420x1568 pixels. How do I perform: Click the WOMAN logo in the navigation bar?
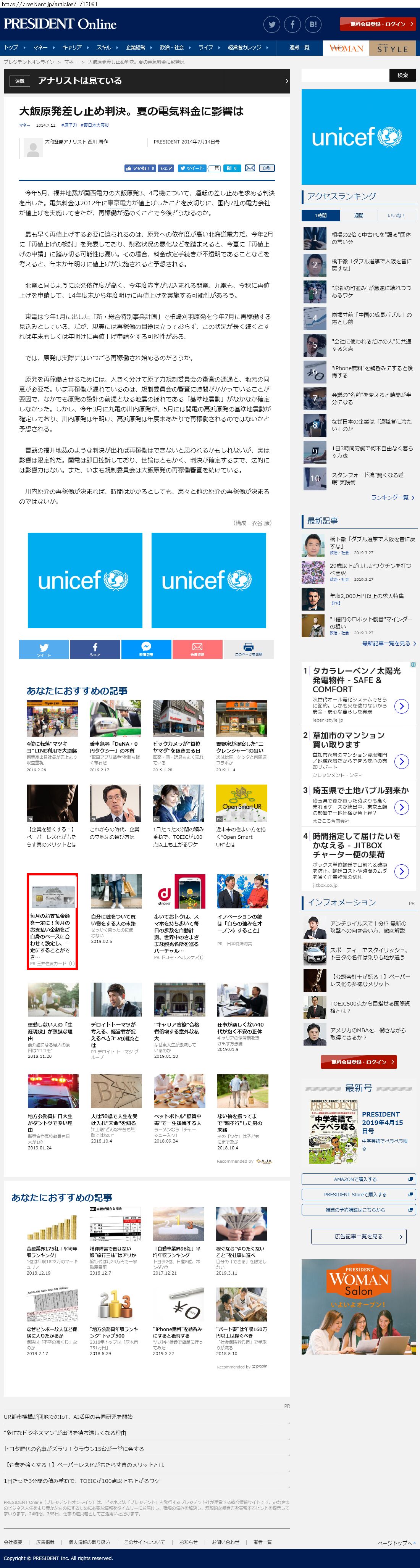346,48
